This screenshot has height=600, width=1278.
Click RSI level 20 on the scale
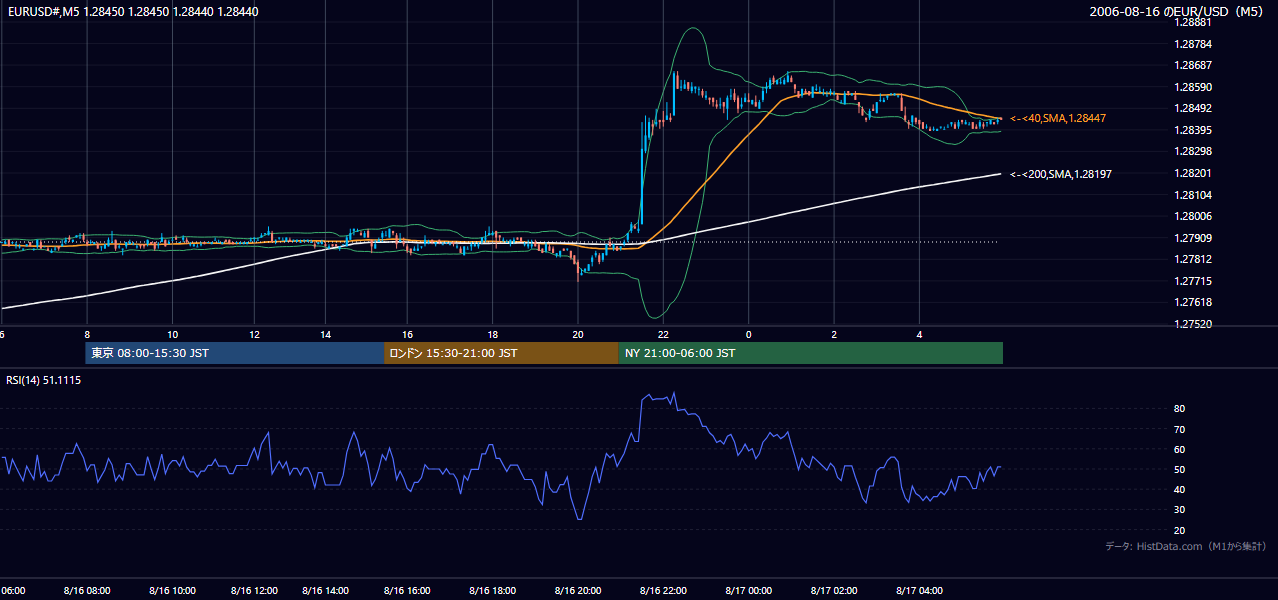[x=1180, y=530]
